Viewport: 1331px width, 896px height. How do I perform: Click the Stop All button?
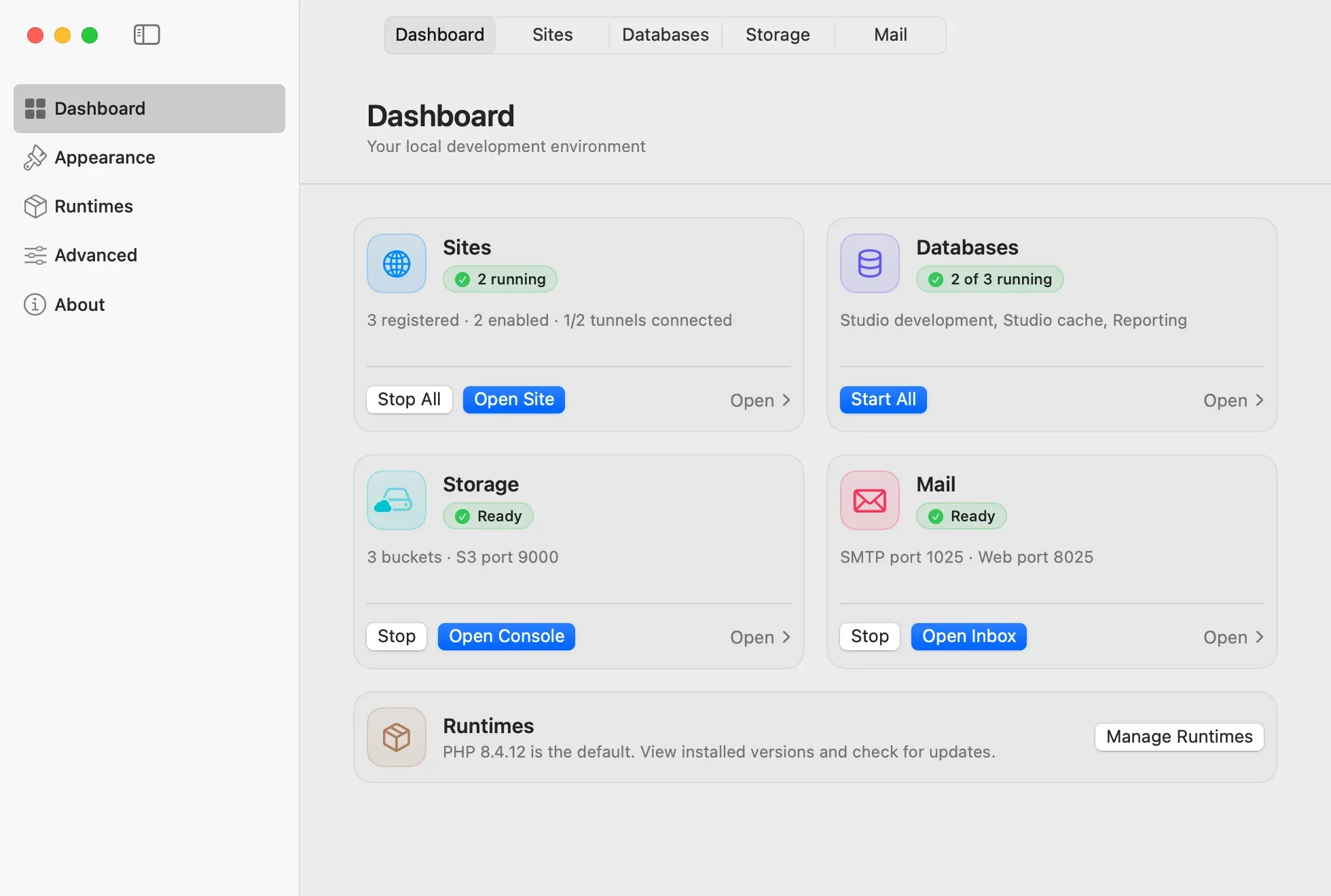[409, 399]
